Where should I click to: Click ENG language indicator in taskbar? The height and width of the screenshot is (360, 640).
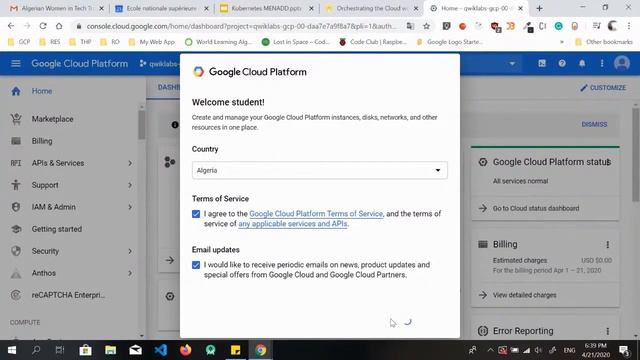(569, 350)
